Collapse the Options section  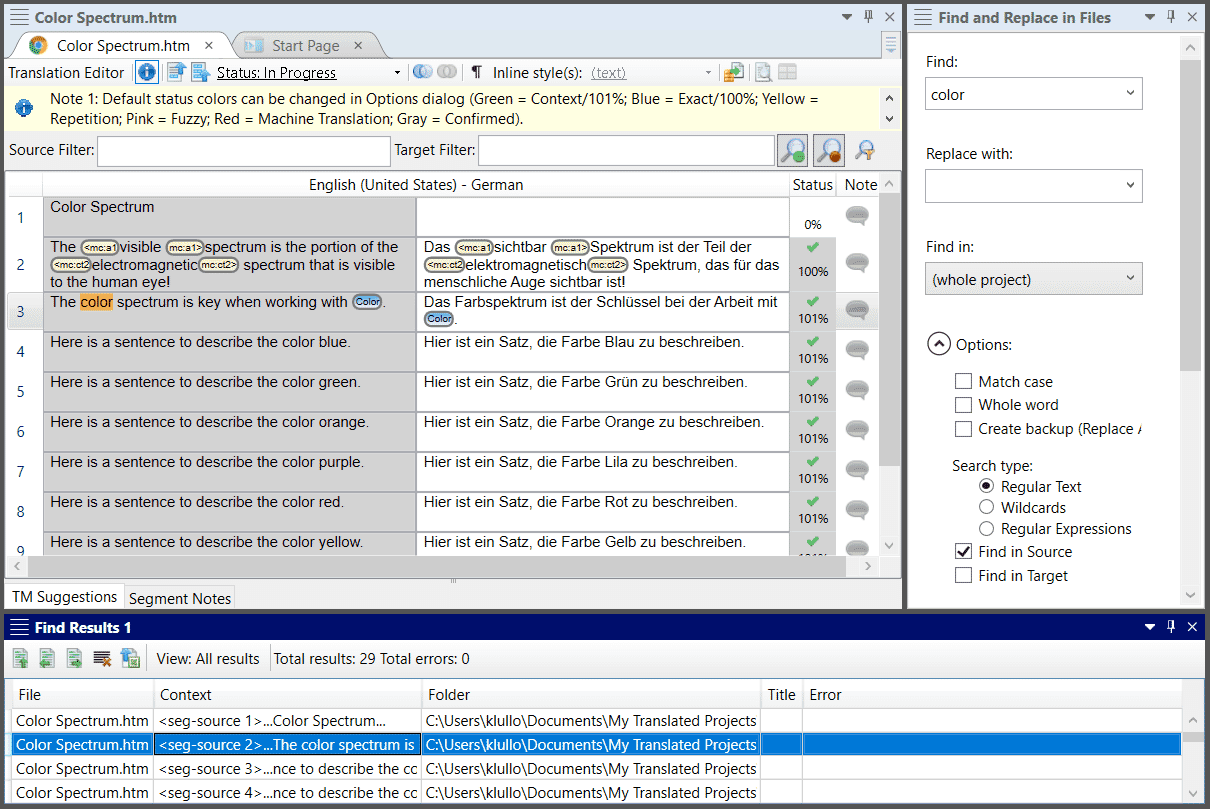938,344
